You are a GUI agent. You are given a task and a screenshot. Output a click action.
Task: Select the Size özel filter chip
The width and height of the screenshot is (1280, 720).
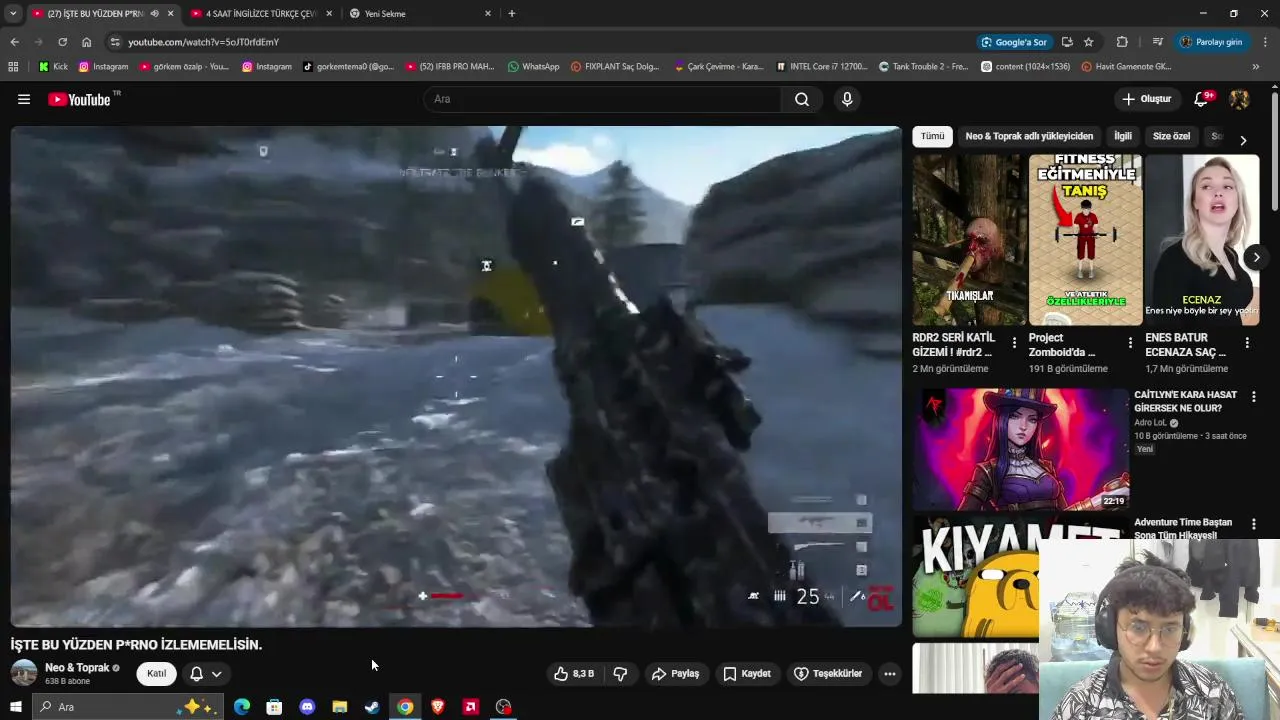click(1171, 136)
